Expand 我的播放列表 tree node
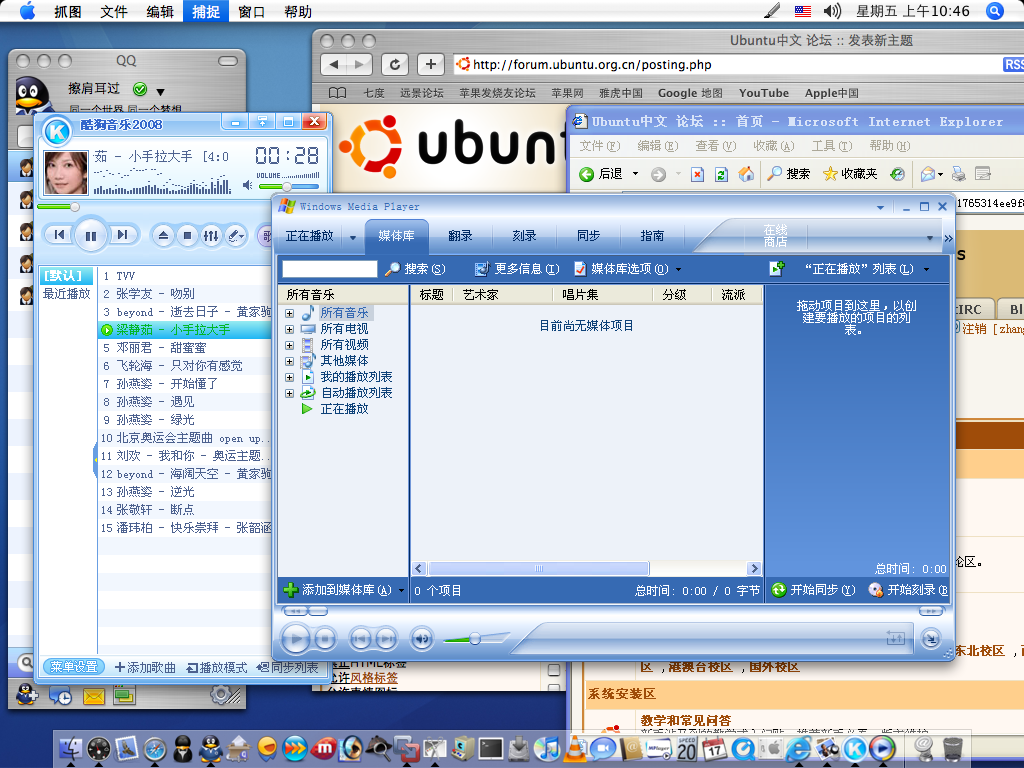The width and height of the screenshot is (1024, 768). pyautogui.click(x=289, y=377)
